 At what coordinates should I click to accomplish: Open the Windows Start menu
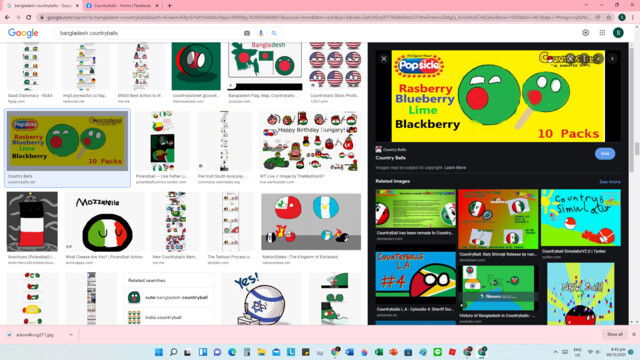[x=159, y=352]
